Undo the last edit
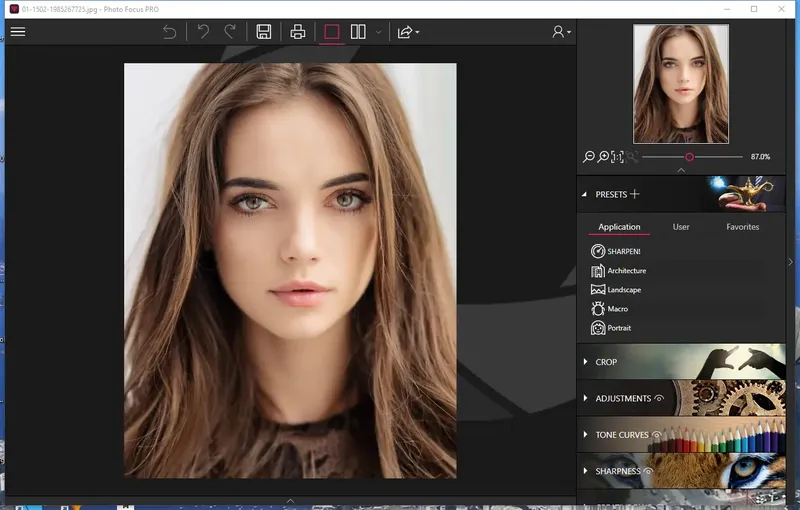Image resolution: width=800 pixels, height=510 pixels. (203, 32)
